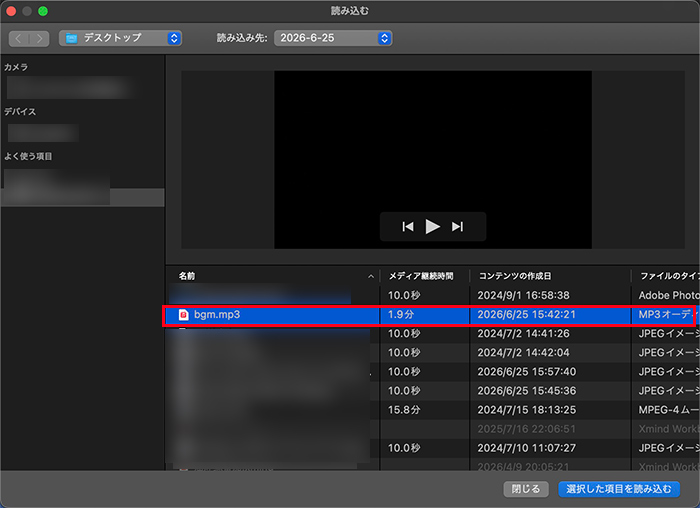Click the よく使う項目 sidebar heading
The width and height of the screenshot is (700, 508).
[x=28, y=156]
